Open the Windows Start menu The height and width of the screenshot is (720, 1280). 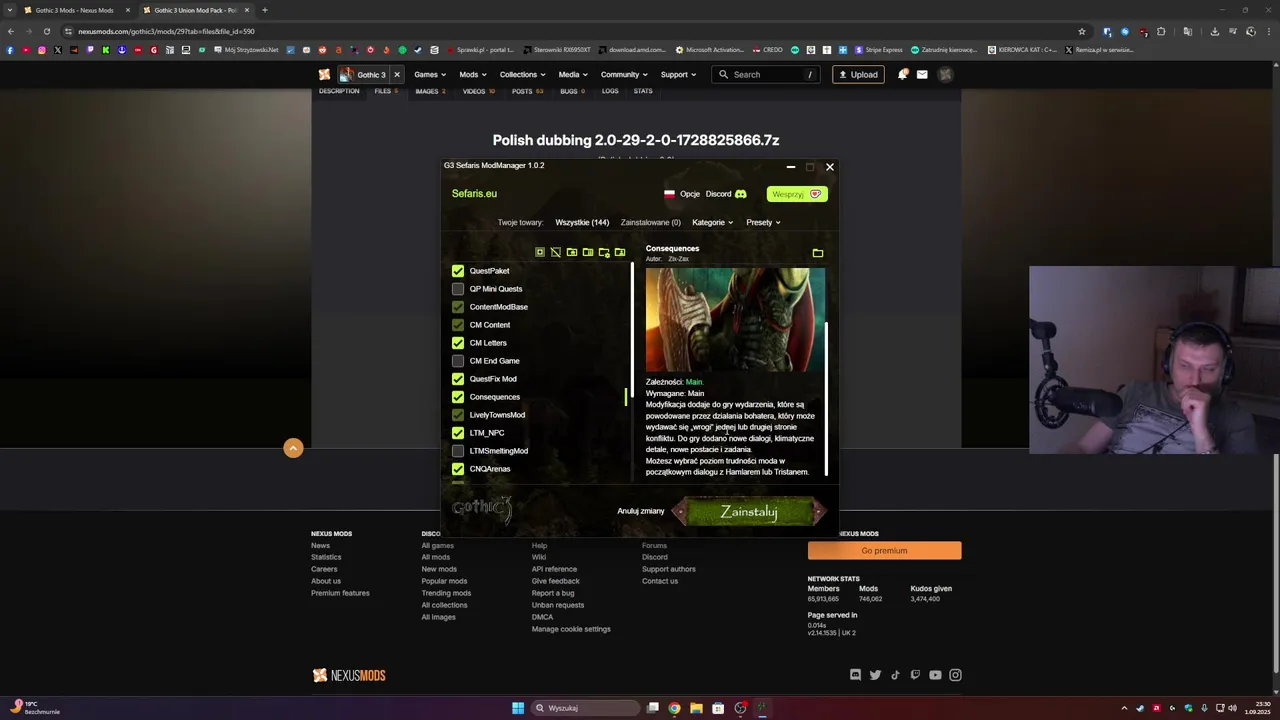[x=518, y=708]
